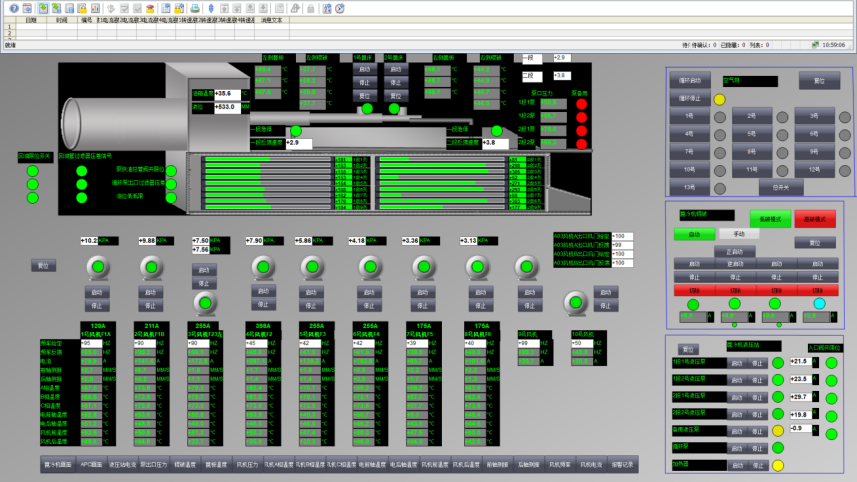This screenshot has height=482, width=857.
Task: Switch to 手动 manual mode
Action: pos(739,234)
